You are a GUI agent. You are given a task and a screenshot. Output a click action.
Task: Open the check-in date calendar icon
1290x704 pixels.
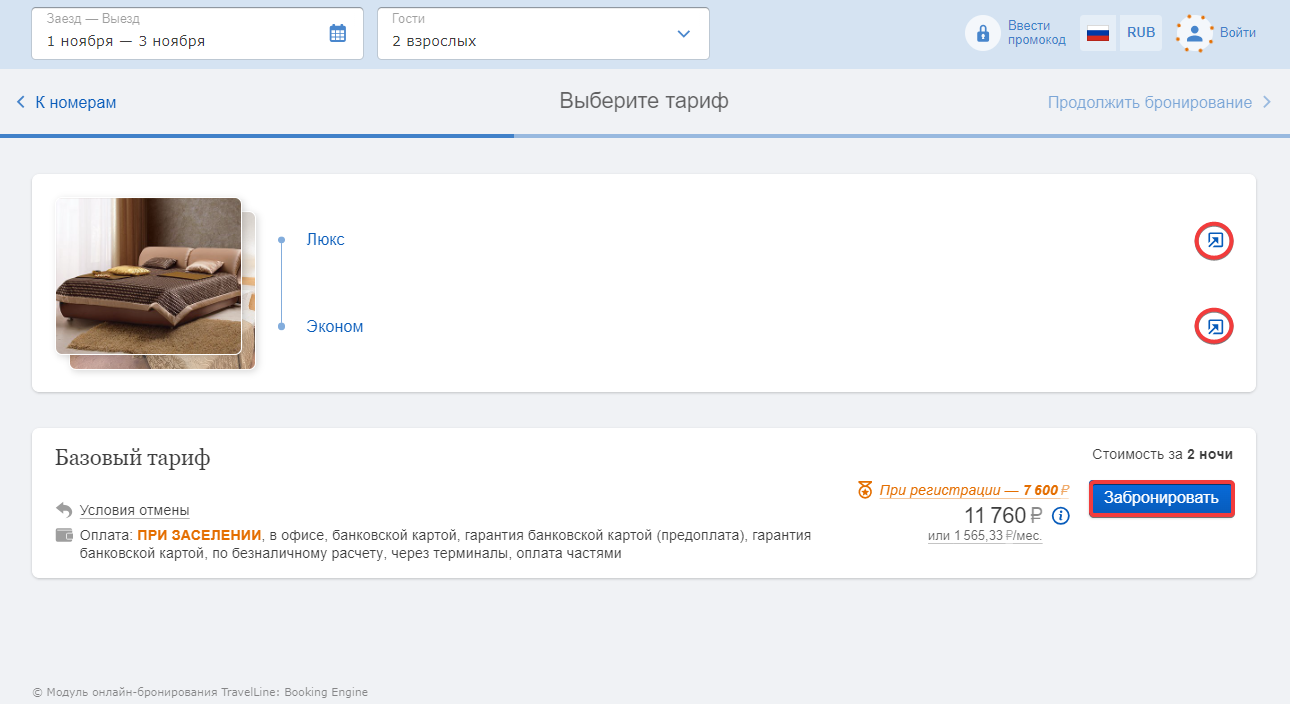[338, 33]
